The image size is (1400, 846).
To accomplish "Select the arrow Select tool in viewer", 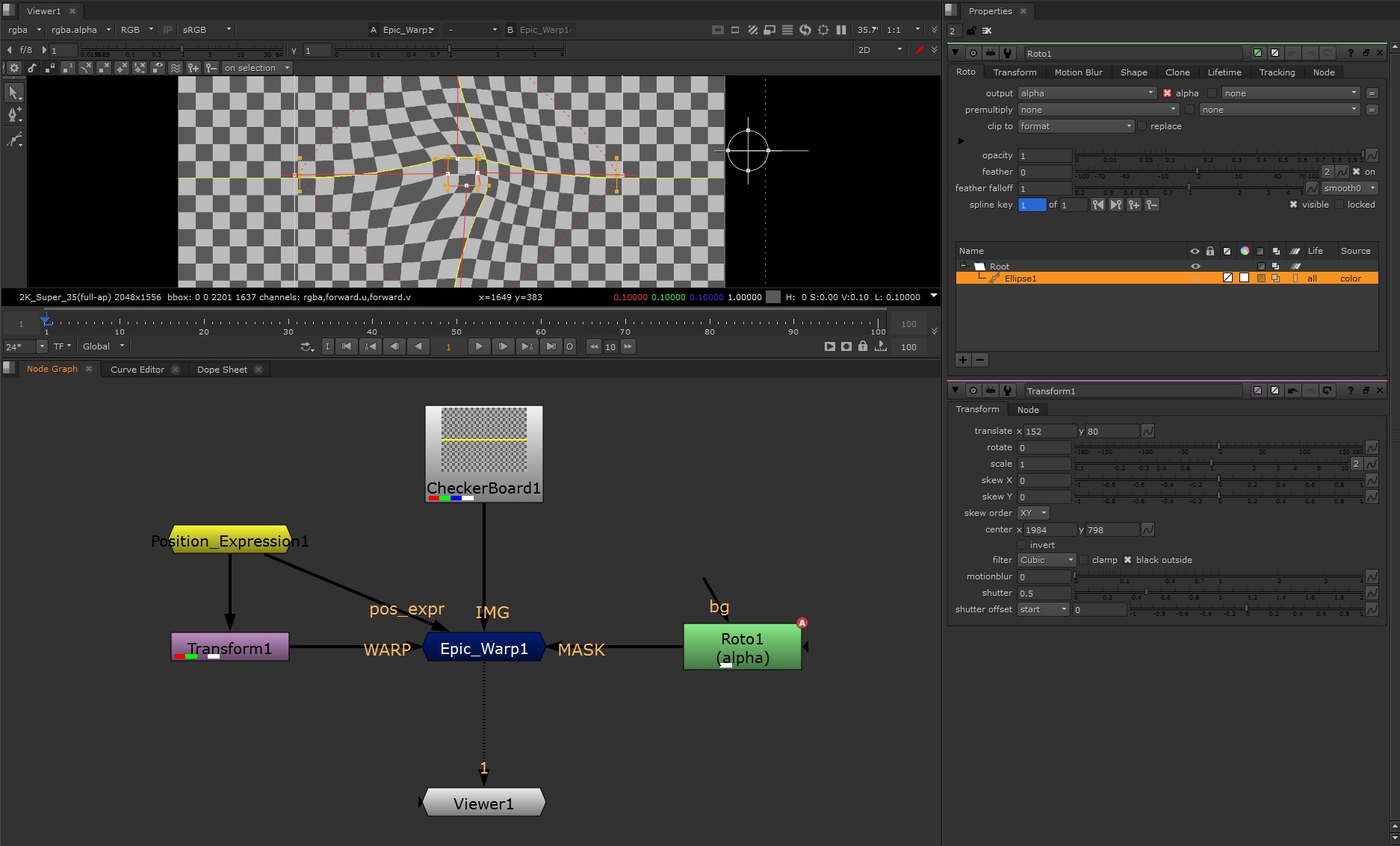I will tap(13, 93).
